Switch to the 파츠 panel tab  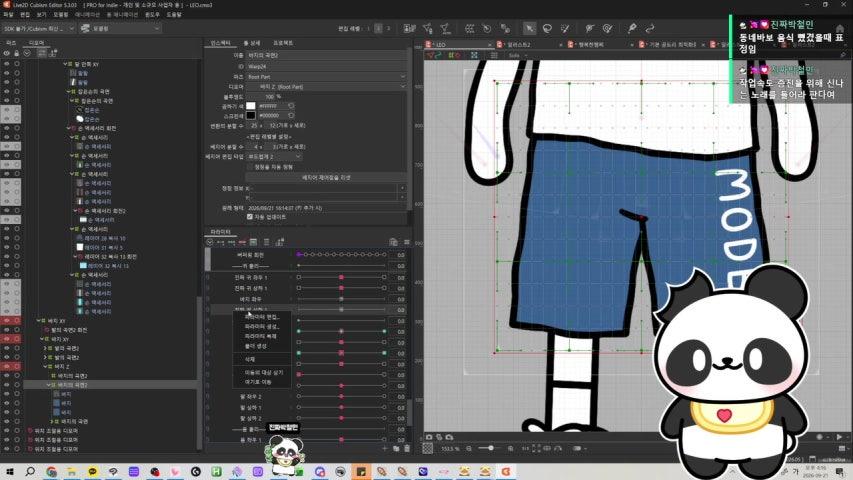pos(11,42)
